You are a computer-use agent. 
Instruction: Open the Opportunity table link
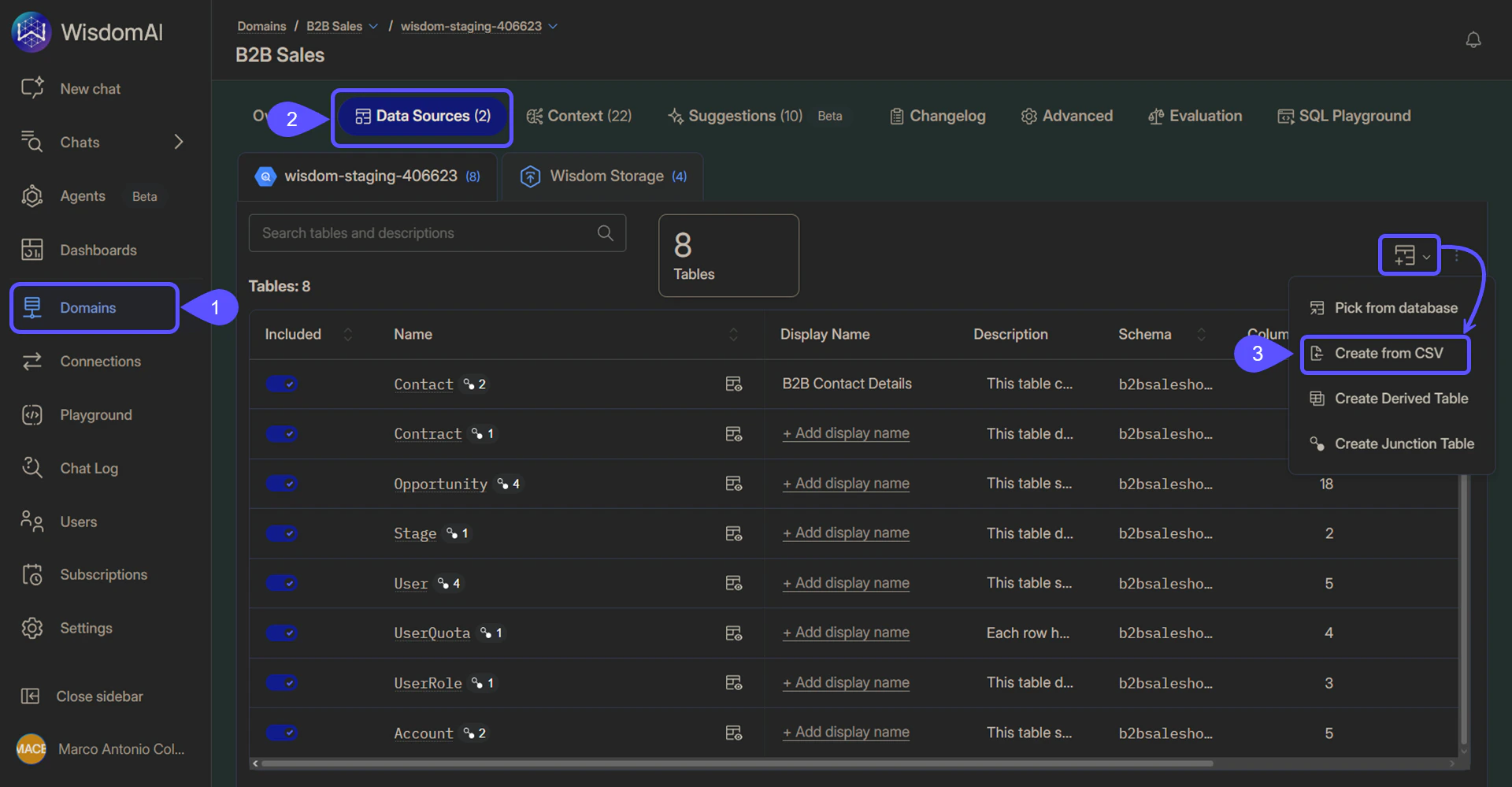click(440, 484)
